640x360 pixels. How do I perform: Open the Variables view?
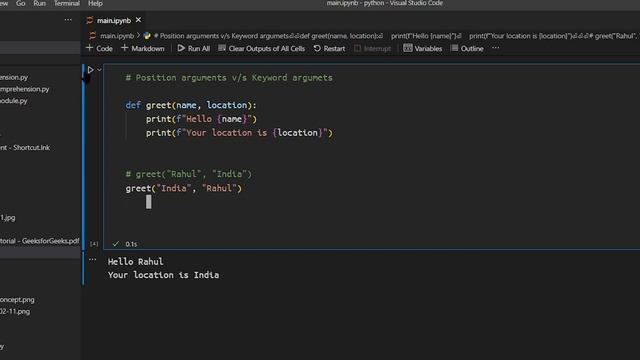423,48
